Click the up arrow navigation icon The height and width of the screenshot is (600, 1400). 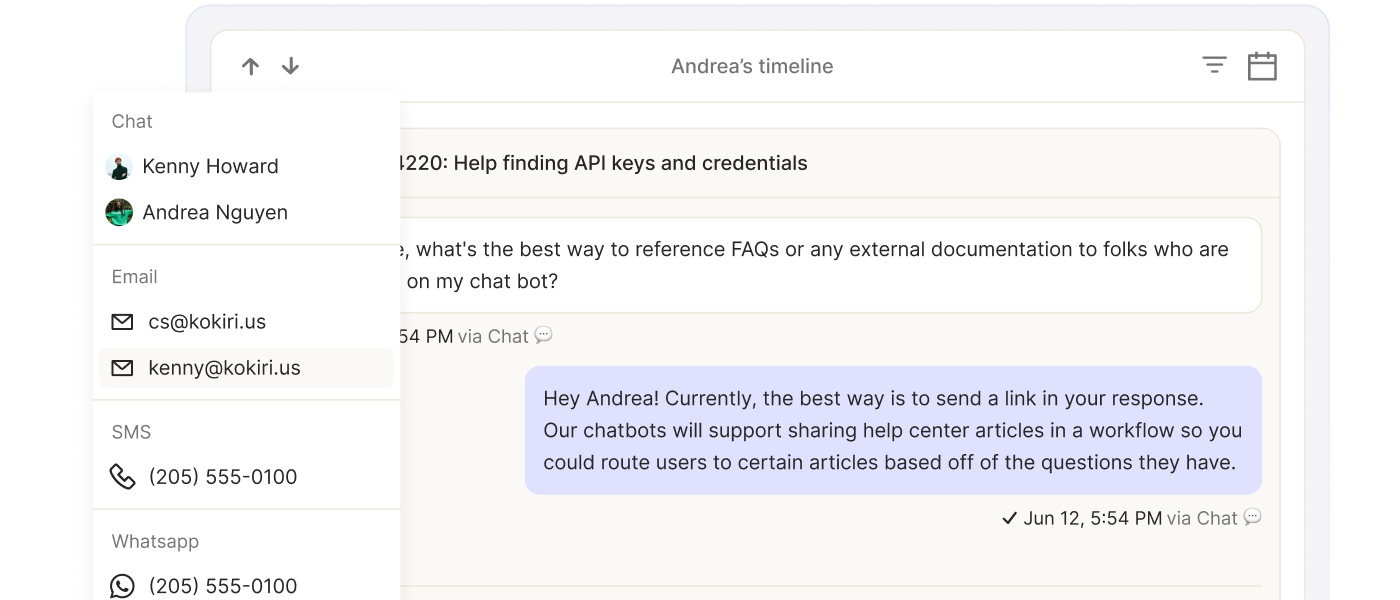click(250, 67)
